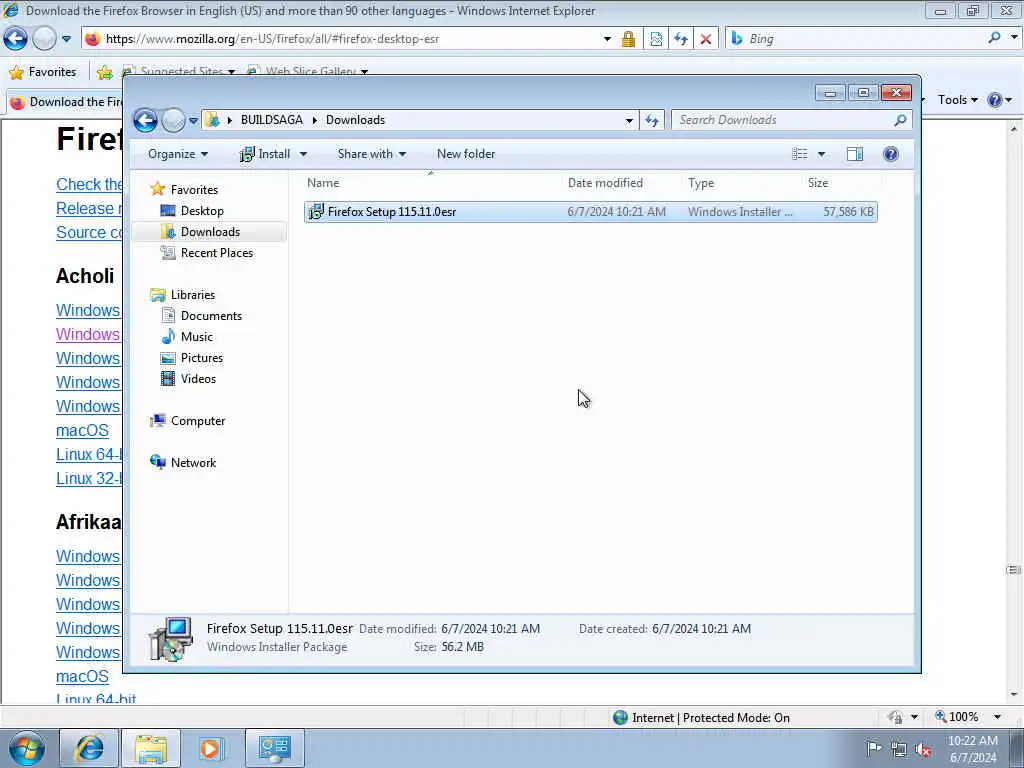
Task: Click refresh button beside Explorer address bar
Action: tap(652, 120)
